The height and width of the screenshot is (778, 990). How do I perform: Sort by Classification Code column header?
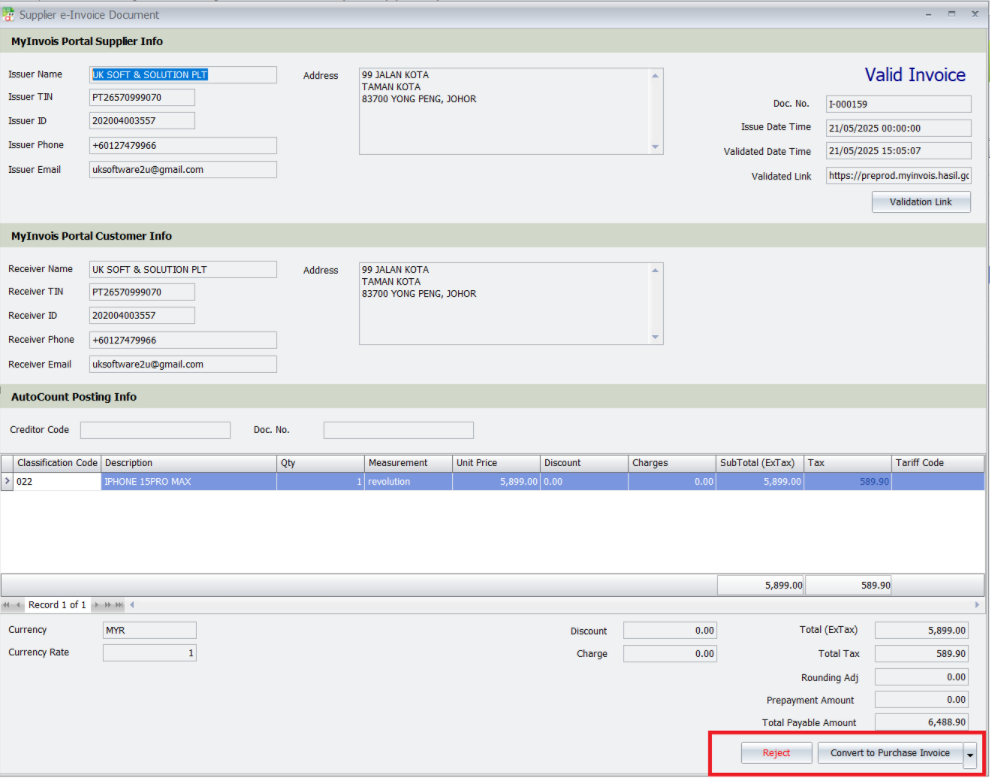point(57,463)
